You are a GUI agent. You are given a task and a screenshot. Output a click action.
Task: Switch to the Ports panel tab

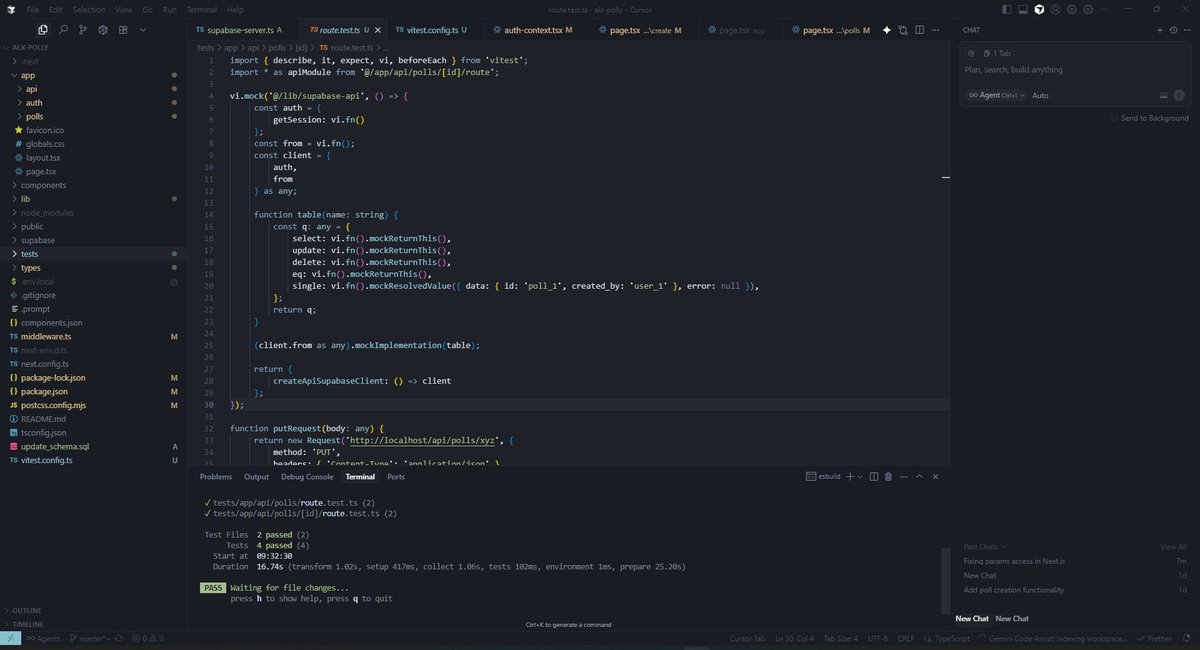coord(396,477)
